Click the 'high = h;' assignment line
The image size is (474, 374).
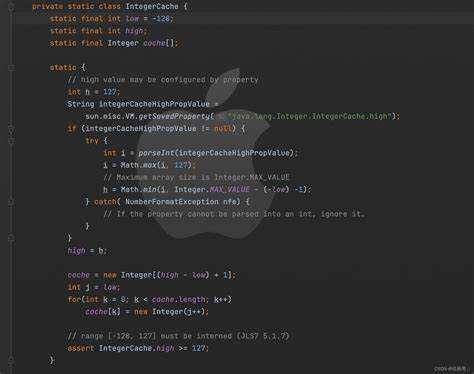click(x=87, y=251)
